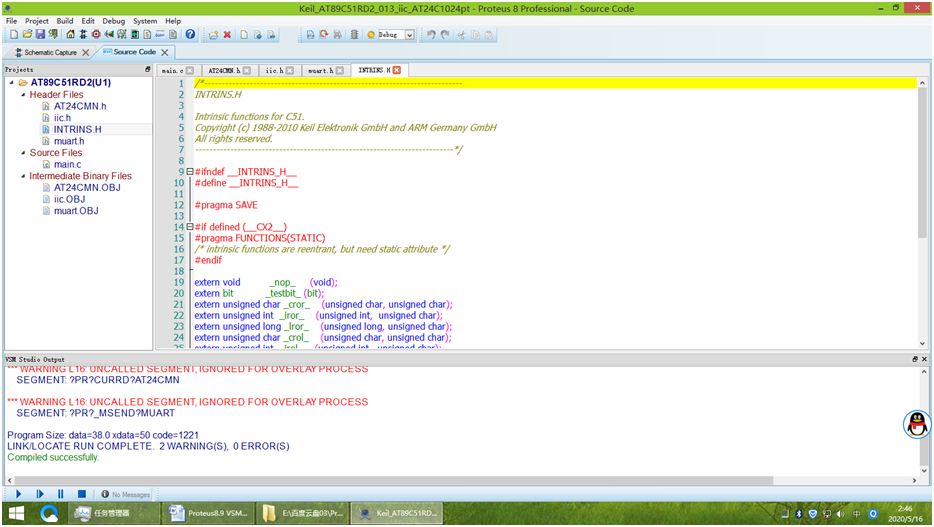
Task: Click the Build Project toolbar icon
Action: (310, 35)
